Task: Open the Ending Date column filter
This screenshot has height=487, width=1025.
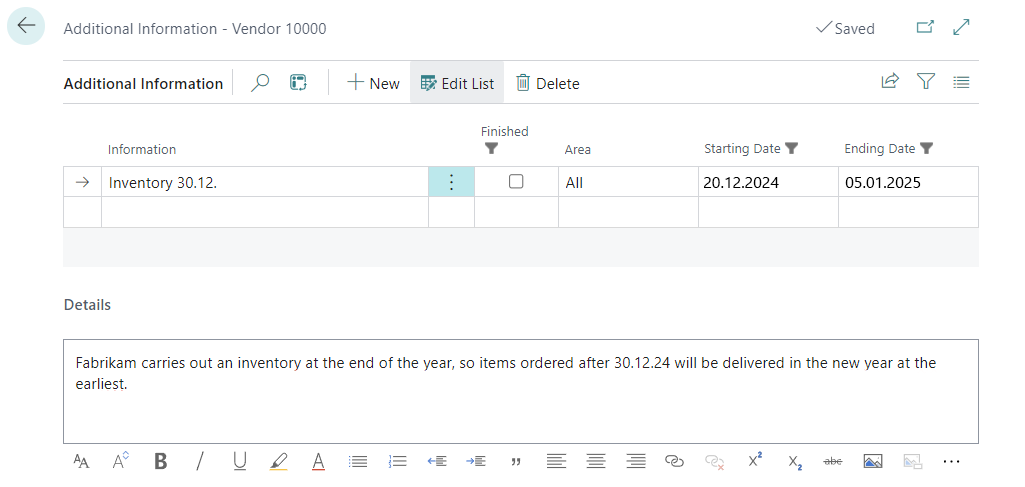Action: tap(926, 149)
